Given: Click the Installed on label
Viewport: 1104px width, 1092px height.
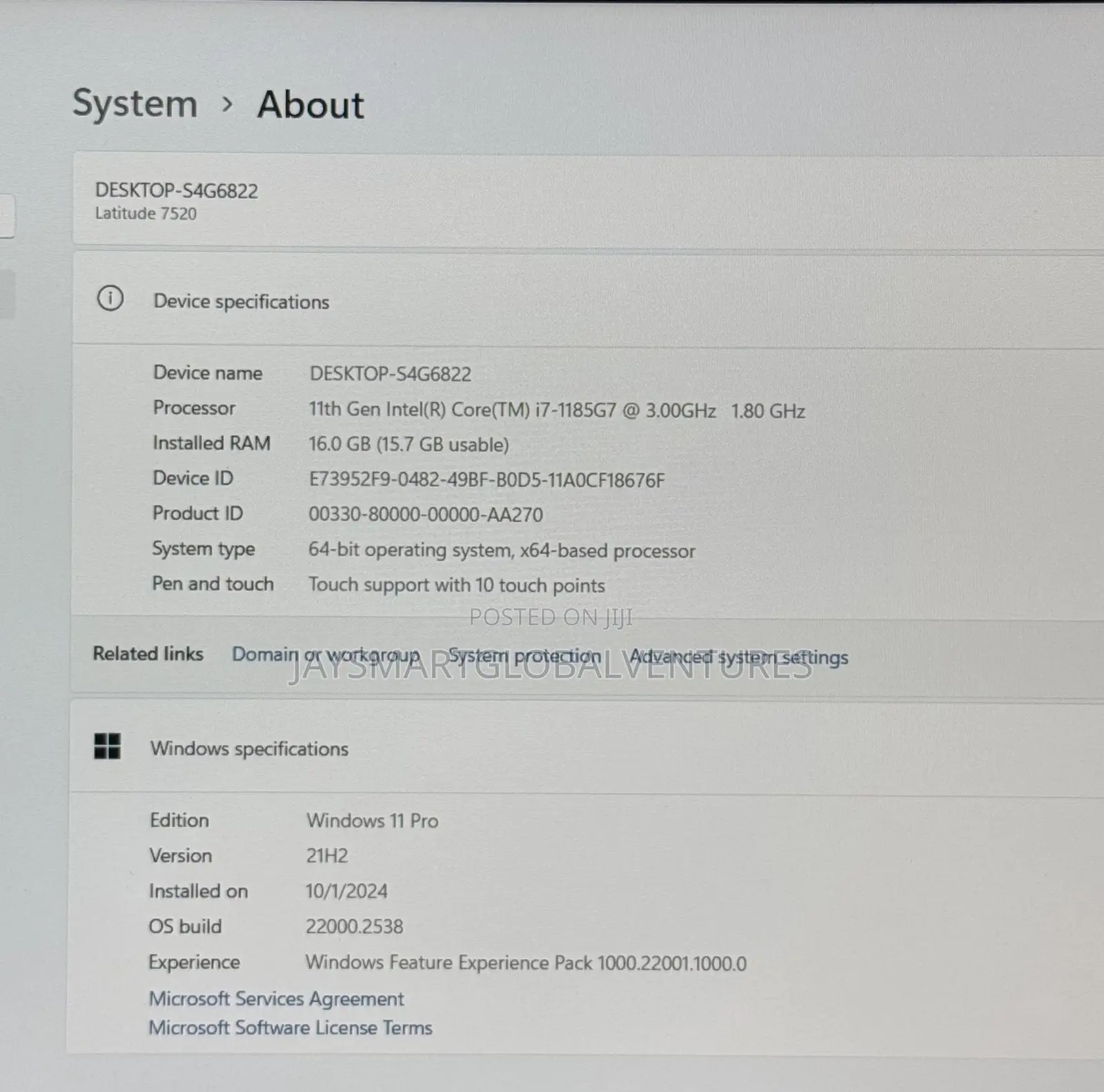Looking at the screenshot, I should (x=198, y=891).
